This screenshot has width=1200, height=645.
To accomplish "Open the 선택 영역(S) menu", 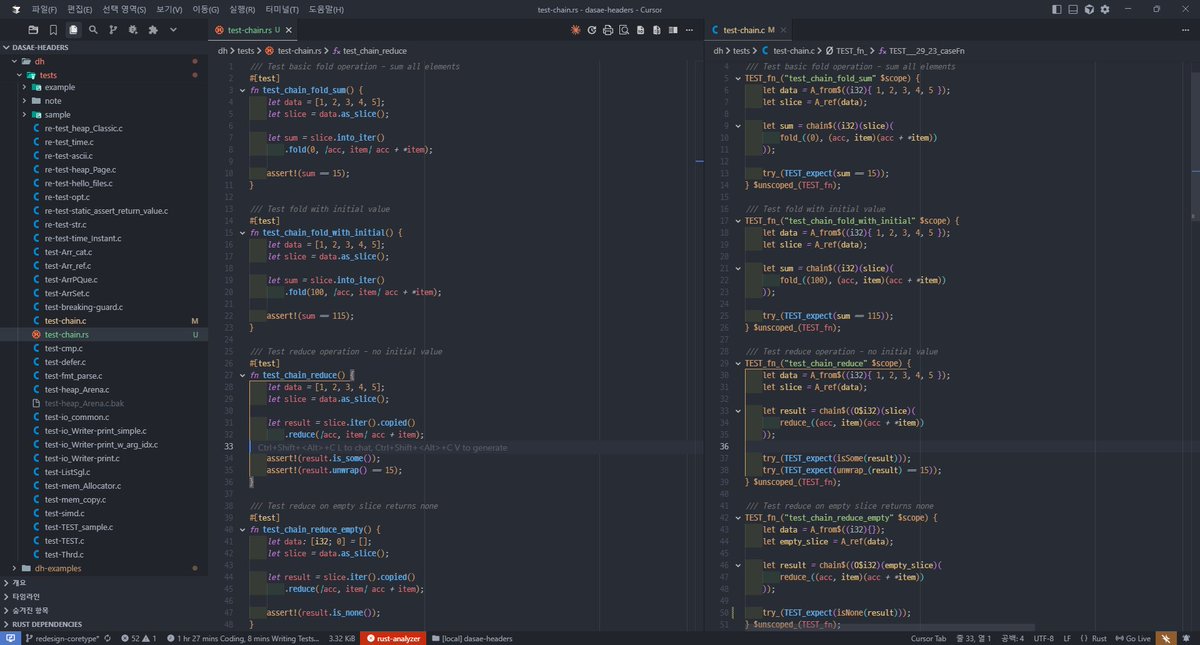I will [x=124, y=9].
